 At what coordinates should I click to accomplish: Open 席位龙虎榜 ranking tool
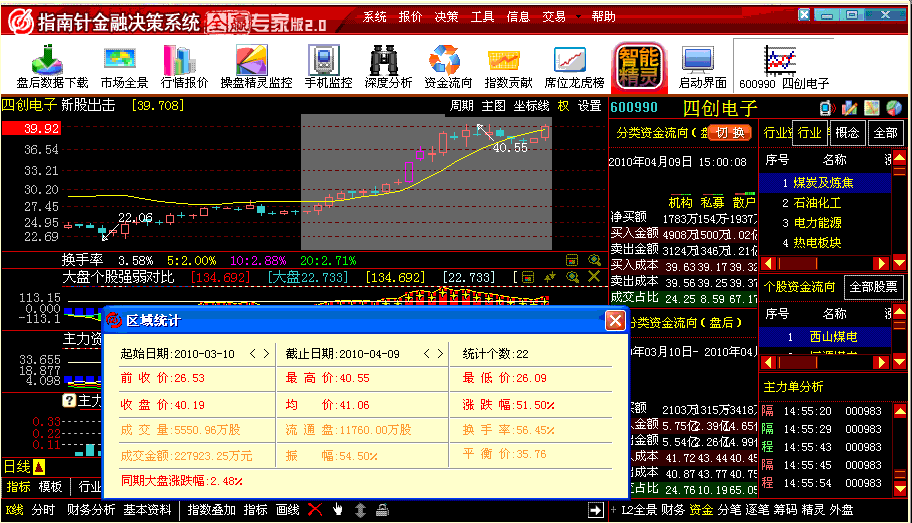[x=574, y=67]
